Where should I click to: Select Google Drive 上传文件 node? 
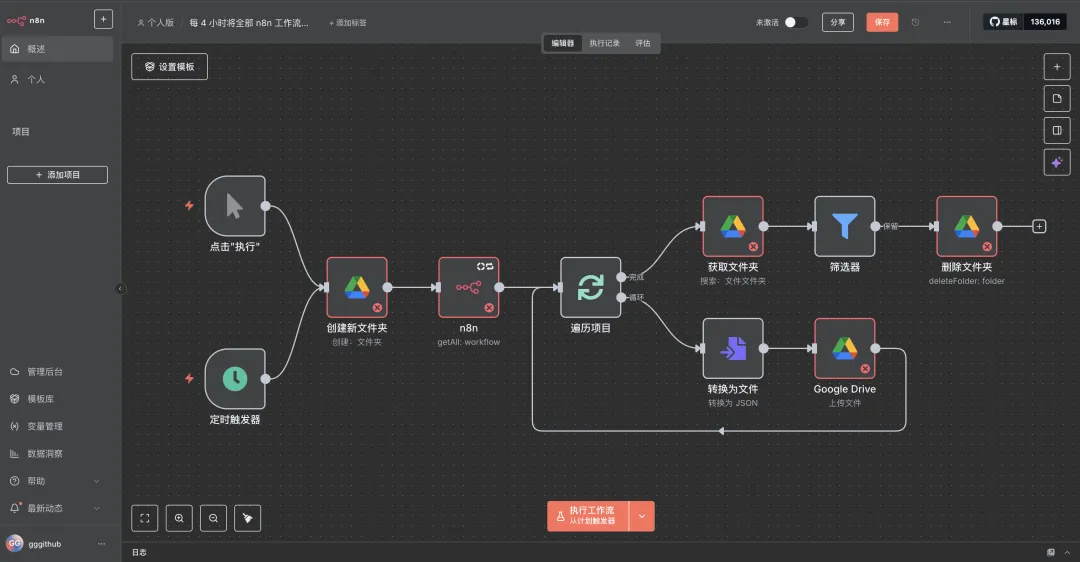844,348
